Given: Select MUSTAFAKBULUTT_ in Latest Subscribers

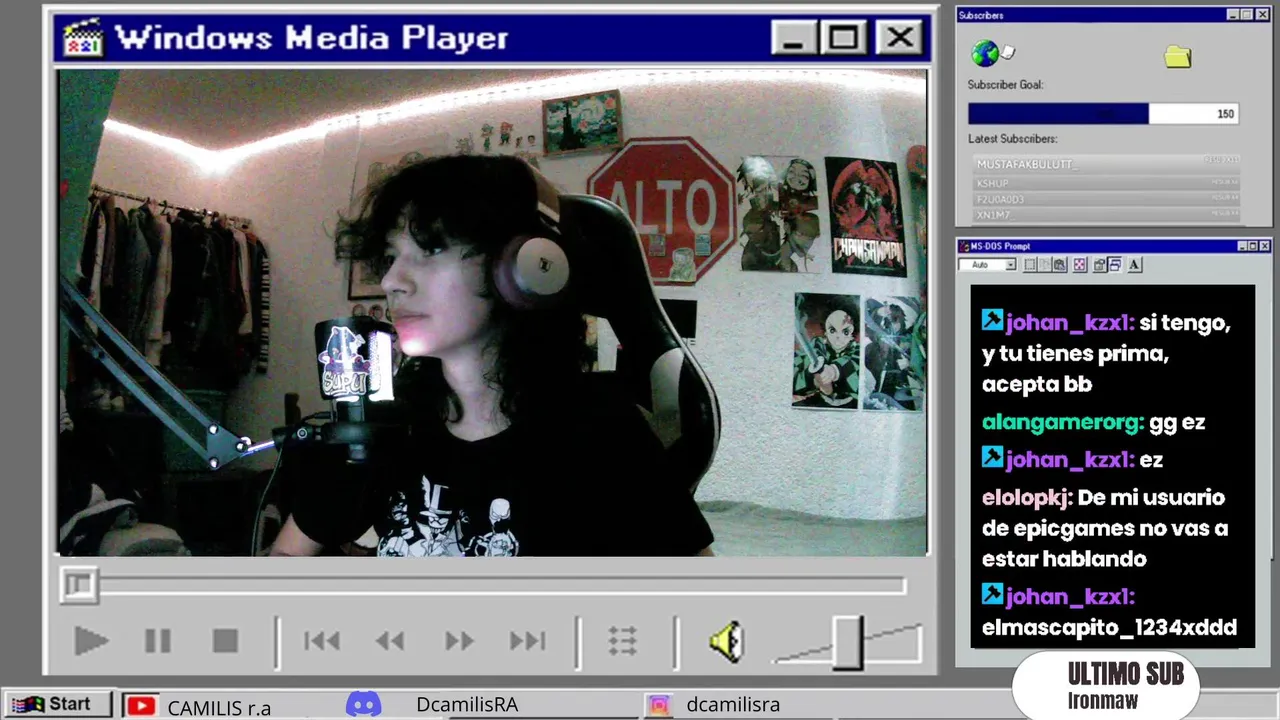Looking at the screenshot, I should pyautogui.click(x=1107, y=163).
